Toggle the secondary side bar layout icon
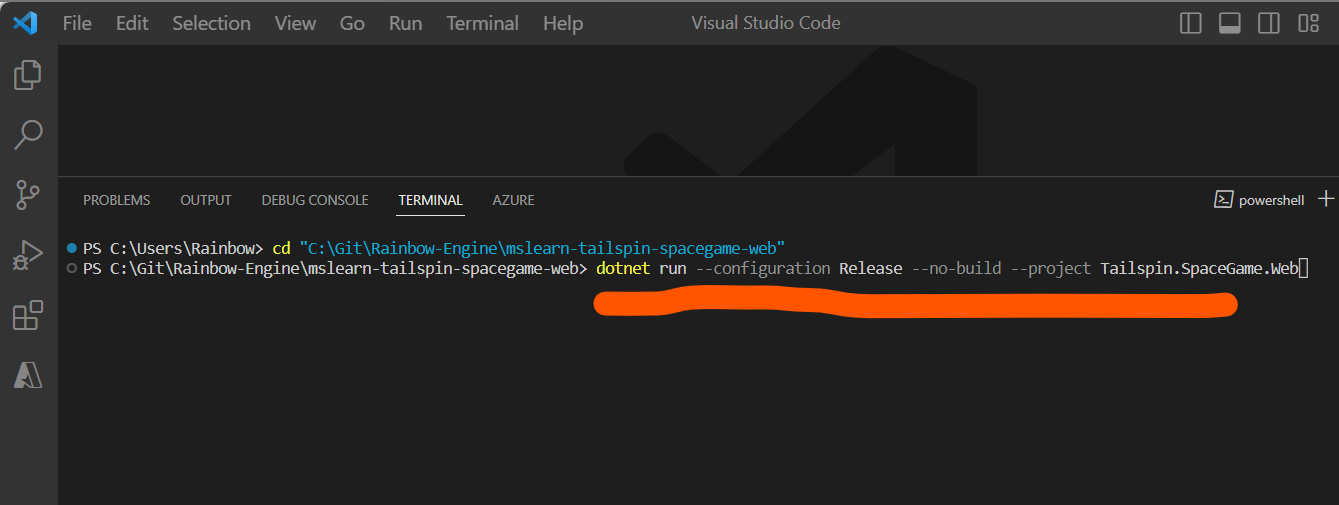The width and height of the screenshot is (1339, 505). click(x=1268, y=23)
